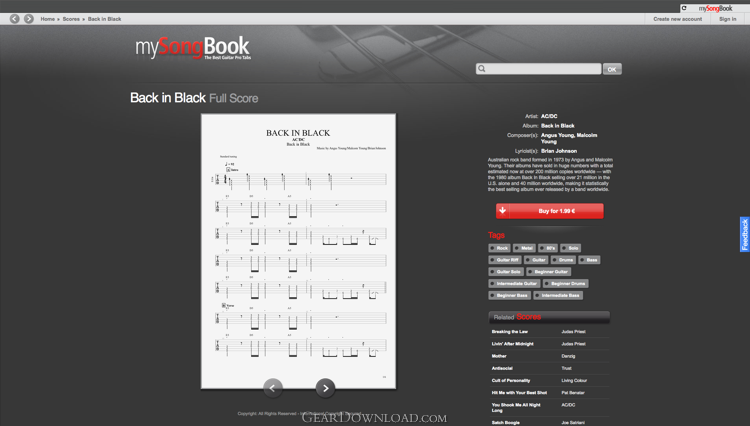Open the Scores breadcrumb

pyautogui.click(x=71, y=19)
